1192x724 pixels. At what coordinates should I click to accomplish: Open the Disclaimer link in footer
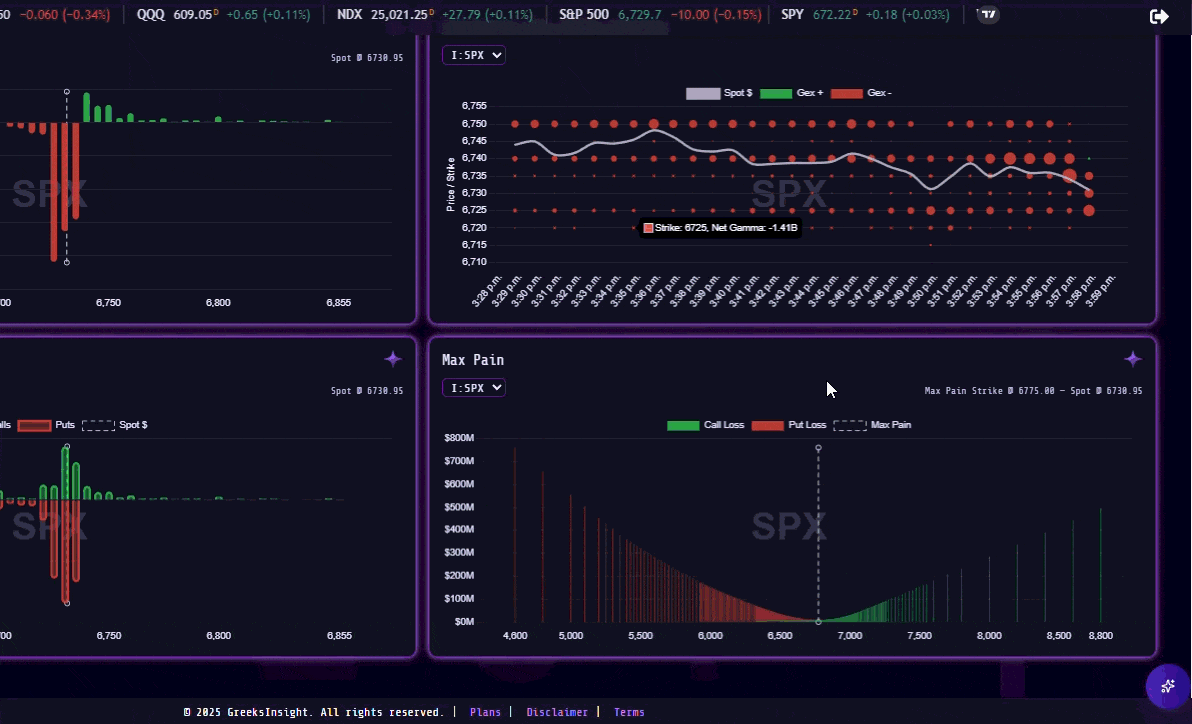(x=557, y=712)
